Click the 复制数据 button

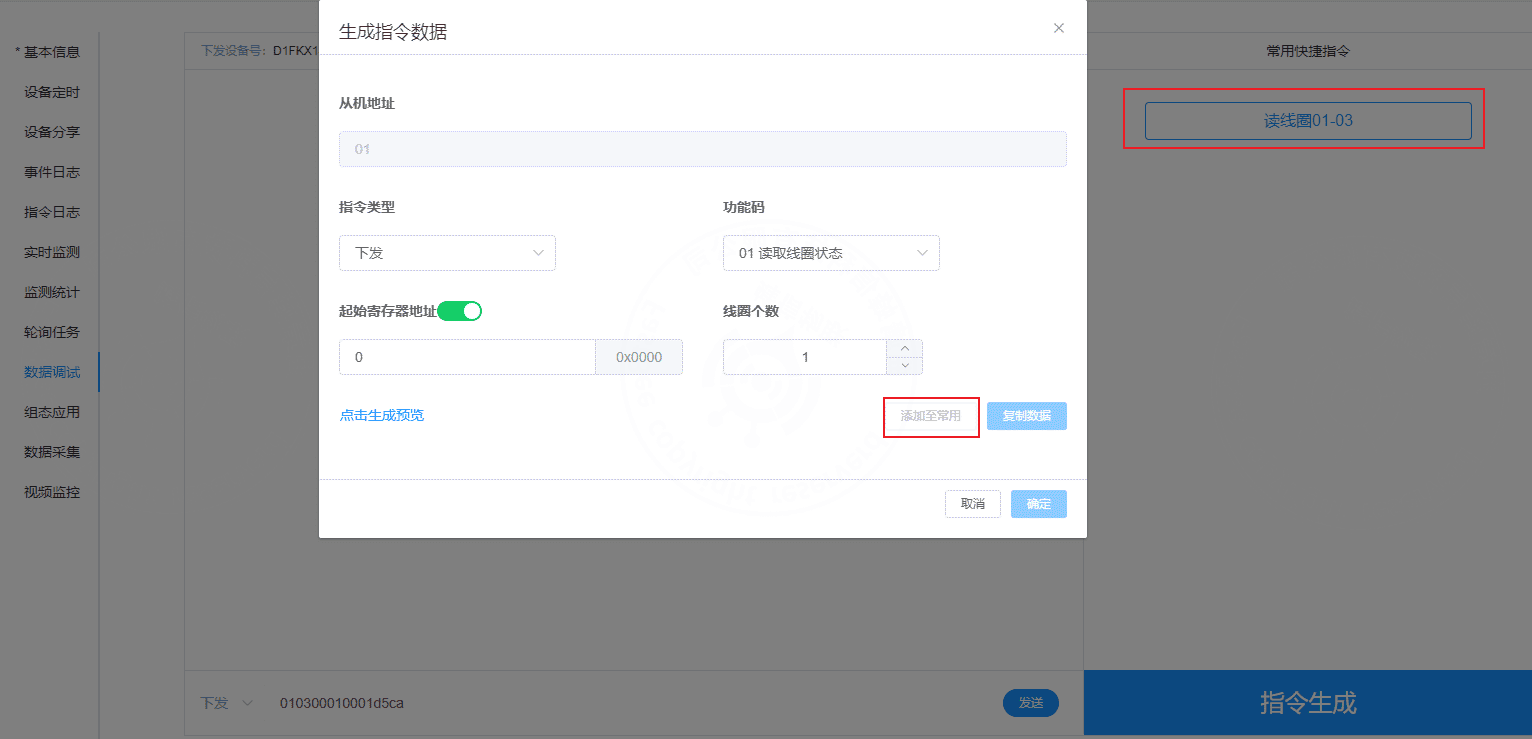(1027, 416)
